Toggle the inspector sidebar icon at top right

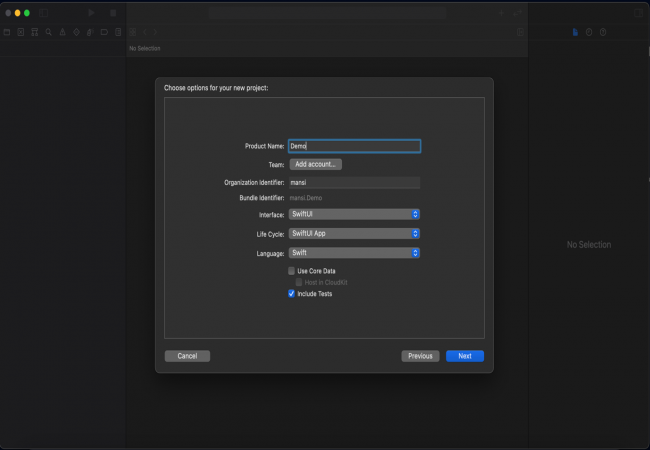(638, 13)
